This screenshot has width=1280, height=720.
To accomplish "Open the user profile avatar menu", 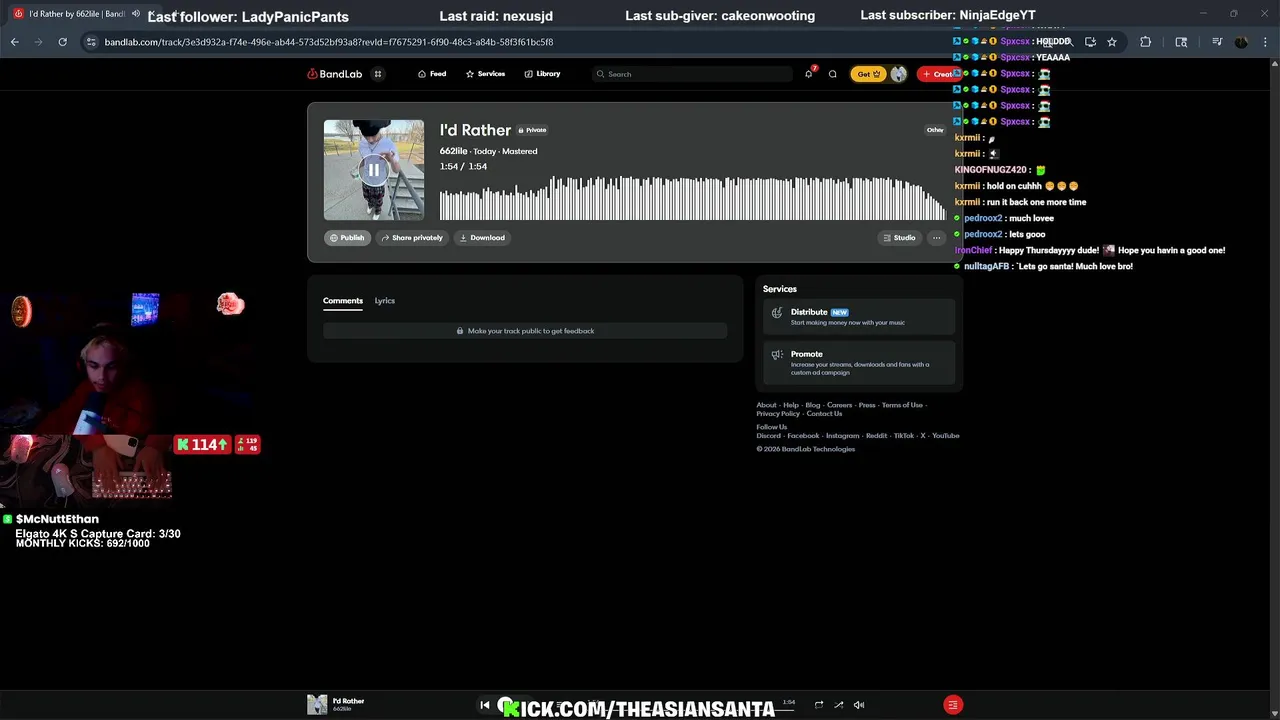I will tap(898, 74).
